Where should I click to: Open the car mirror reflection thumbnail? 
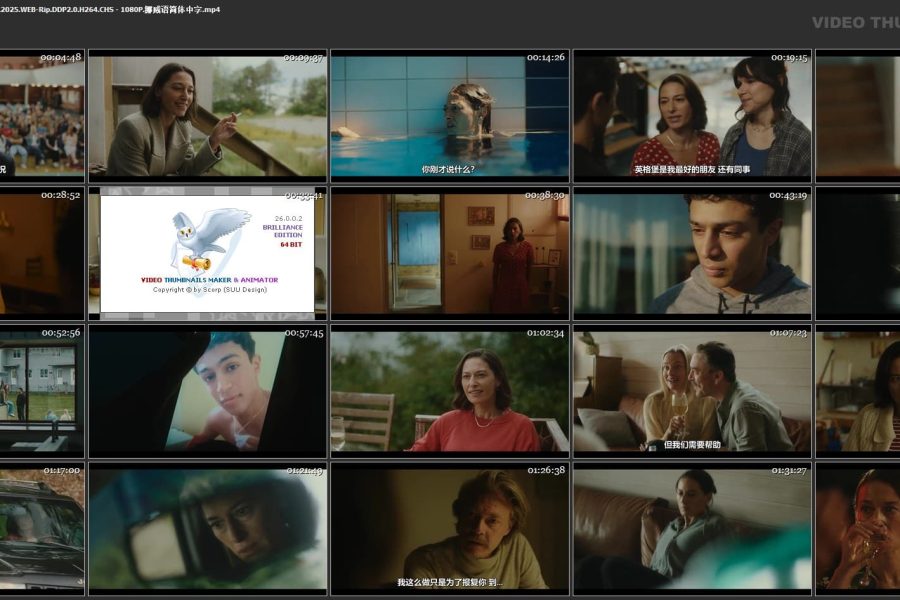(x=207, y=529)
